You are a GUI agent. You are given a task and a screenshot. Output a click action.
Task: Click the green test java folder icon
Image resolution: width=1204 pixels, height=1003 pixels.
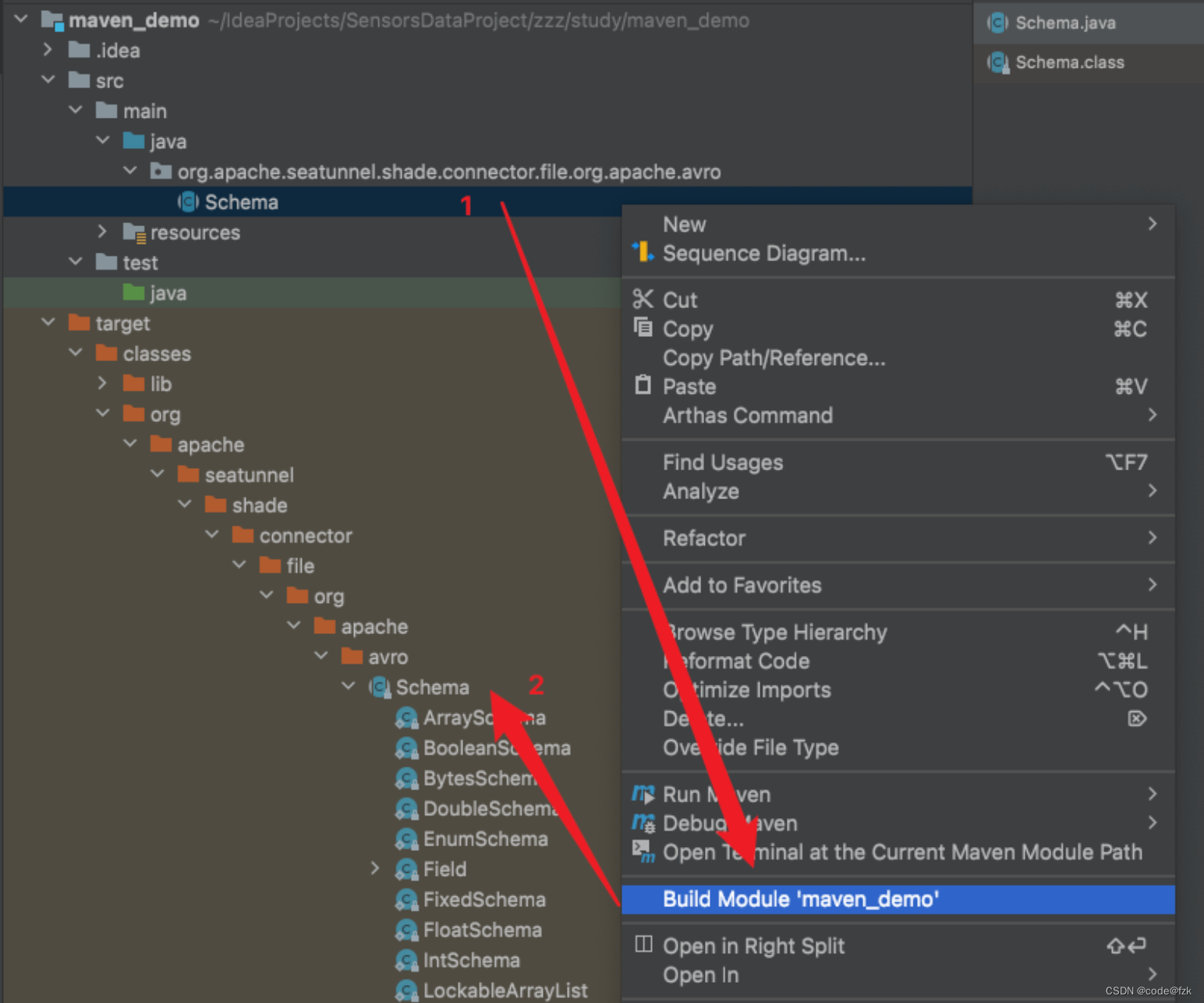pos(134,292)
